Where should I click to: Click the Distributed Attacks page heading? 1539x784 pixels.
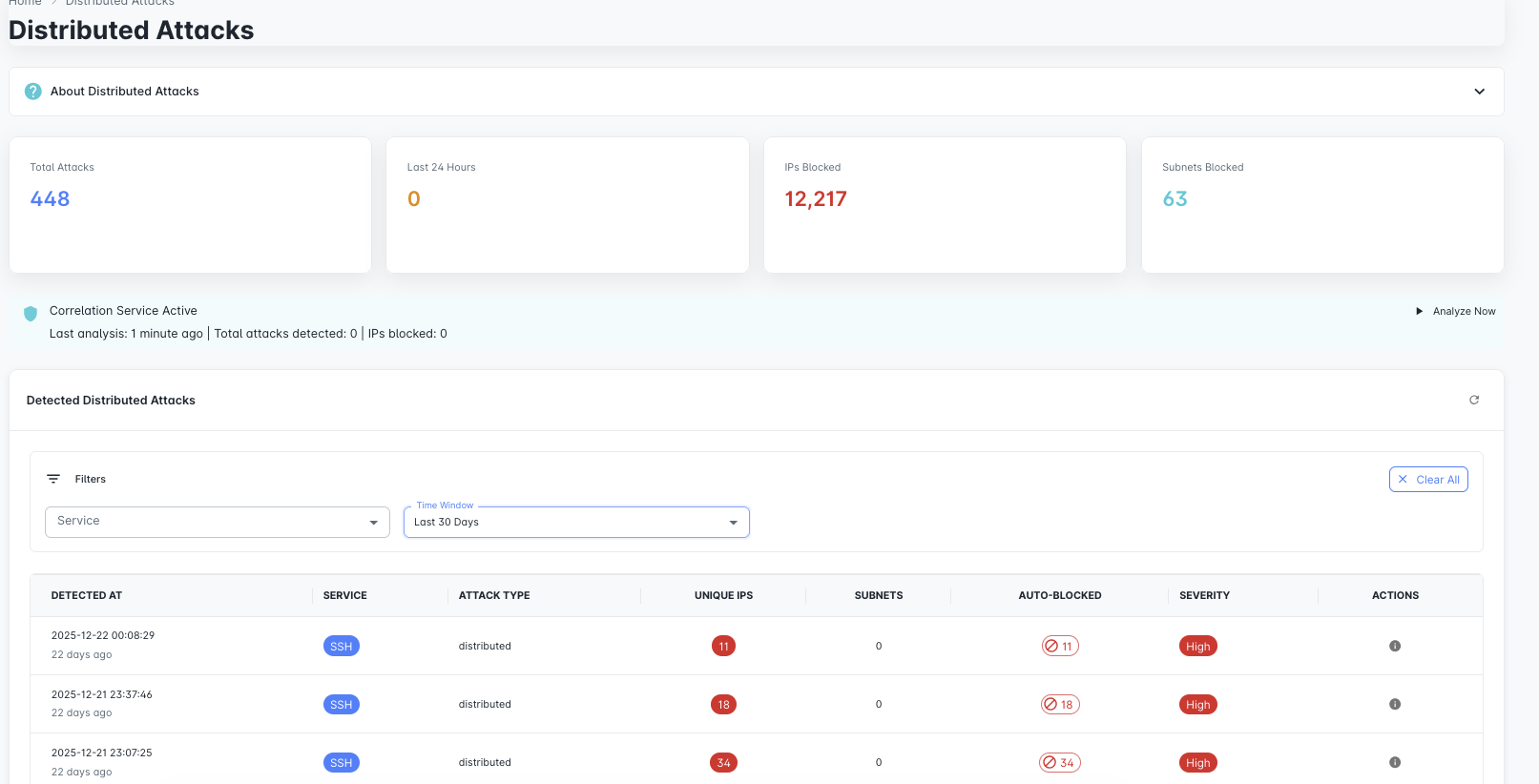(132, 31)
